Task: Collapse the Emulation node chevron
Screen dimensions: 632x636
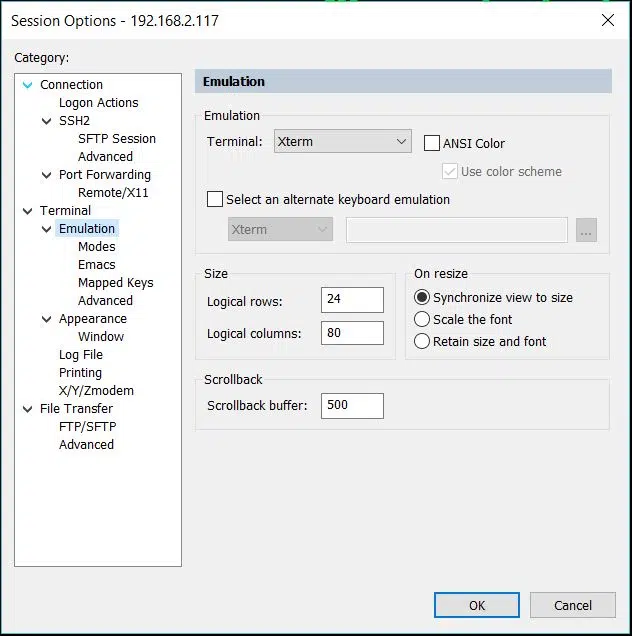Action: tap(47, 229)
